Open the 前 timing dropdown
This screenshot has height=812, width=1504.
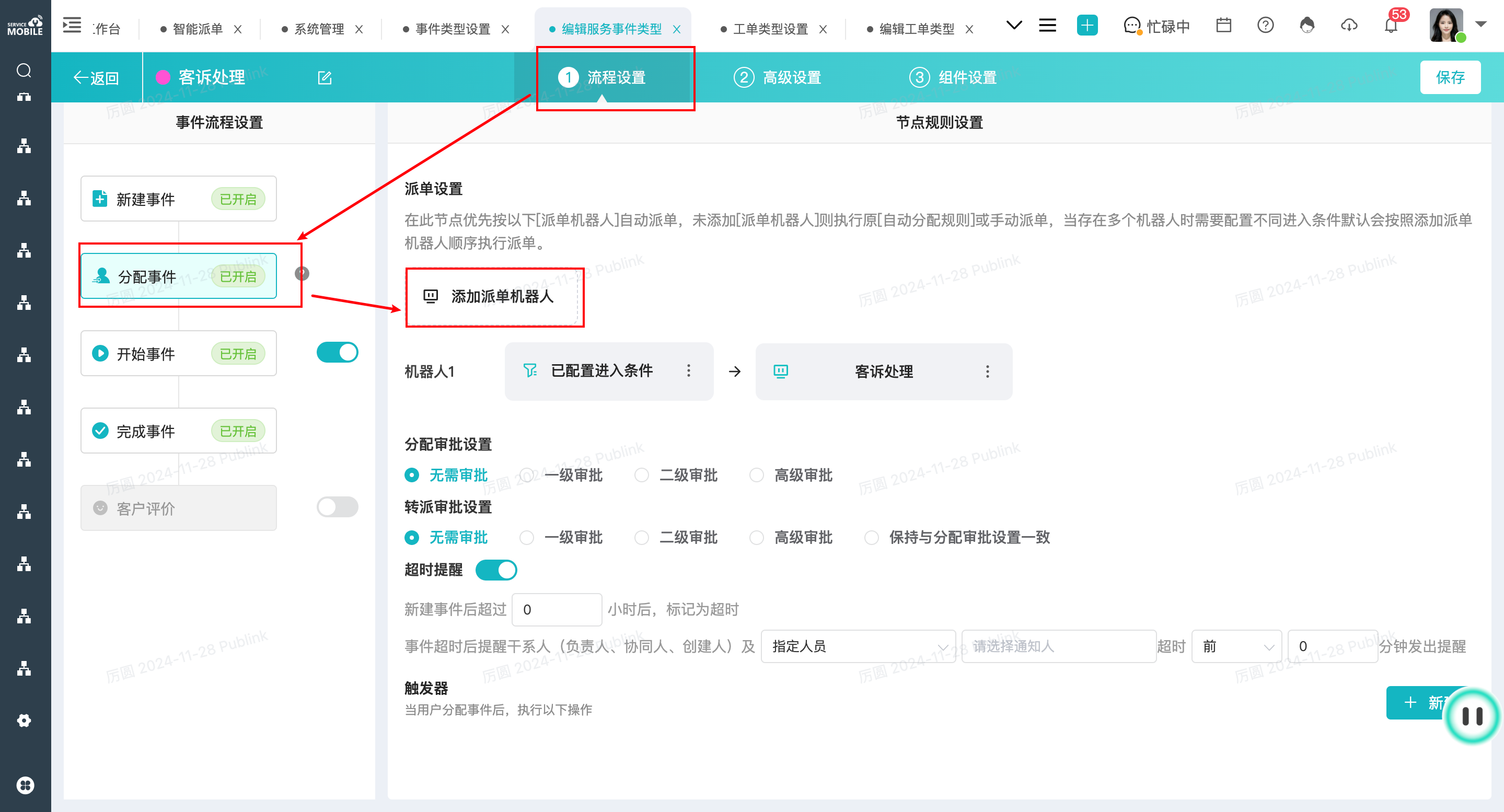[x=1236, y=646]
